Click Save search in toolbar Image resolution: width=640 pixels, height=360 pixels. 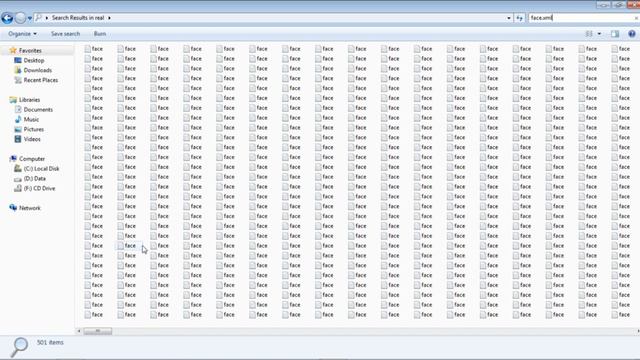click(x=65, y=34)
